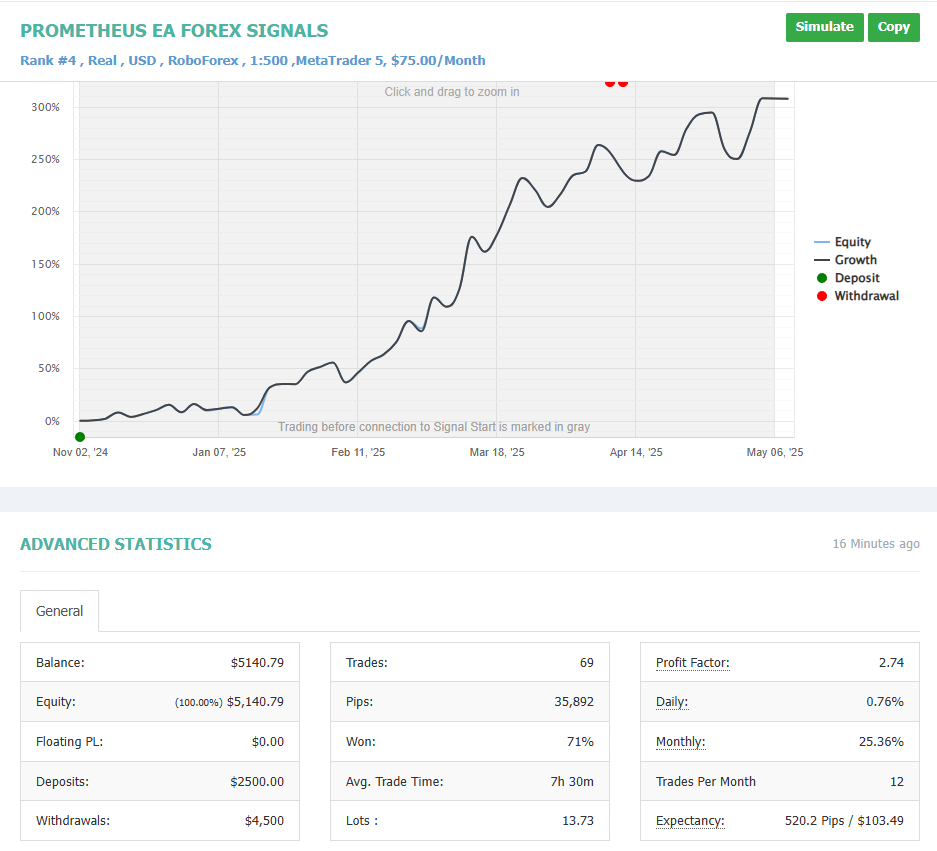Click the 'Click and drag to zoom in' hint
Image resolution: width=937 pixels, height=851 pixels.
point(452,92)
